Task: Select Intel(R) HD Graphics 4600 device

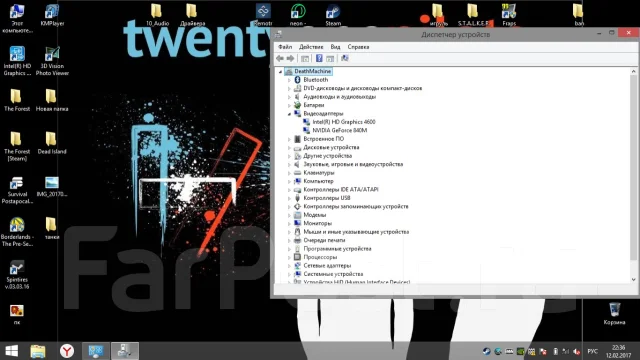Action: tap(344, 122)
